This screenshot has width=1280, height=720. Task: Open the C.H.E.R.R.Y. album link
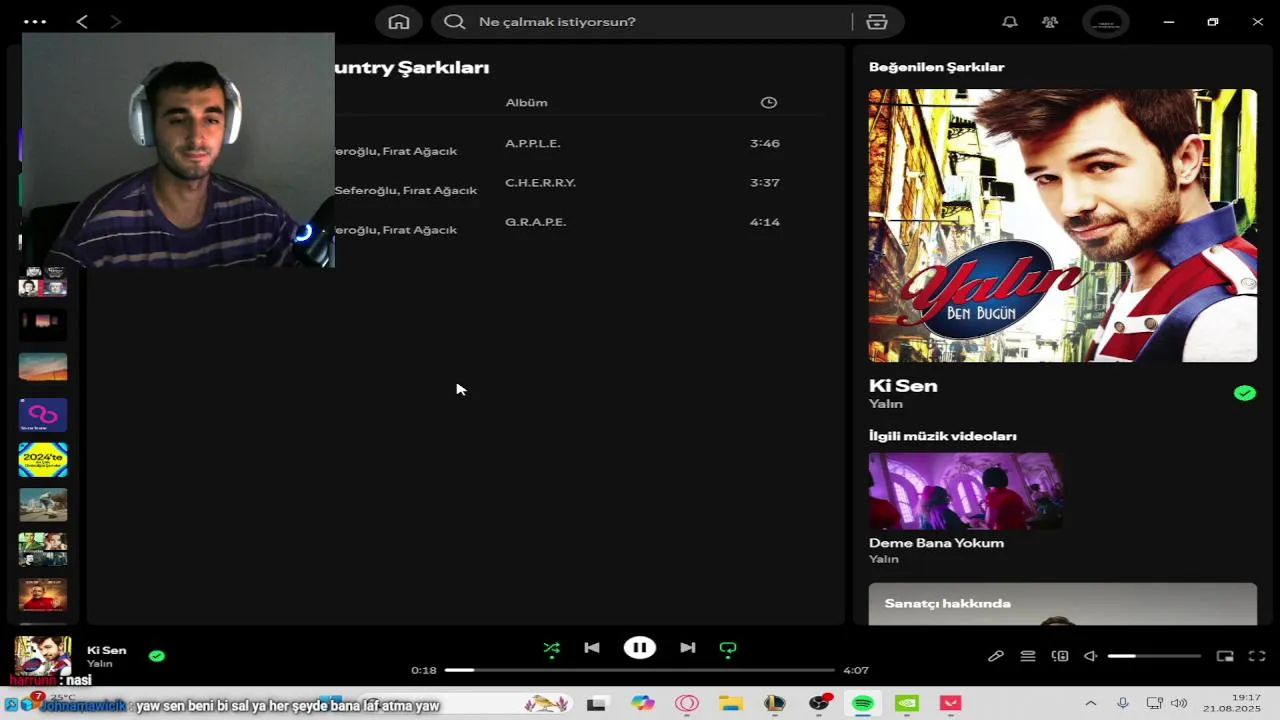[x=540, y=183]
